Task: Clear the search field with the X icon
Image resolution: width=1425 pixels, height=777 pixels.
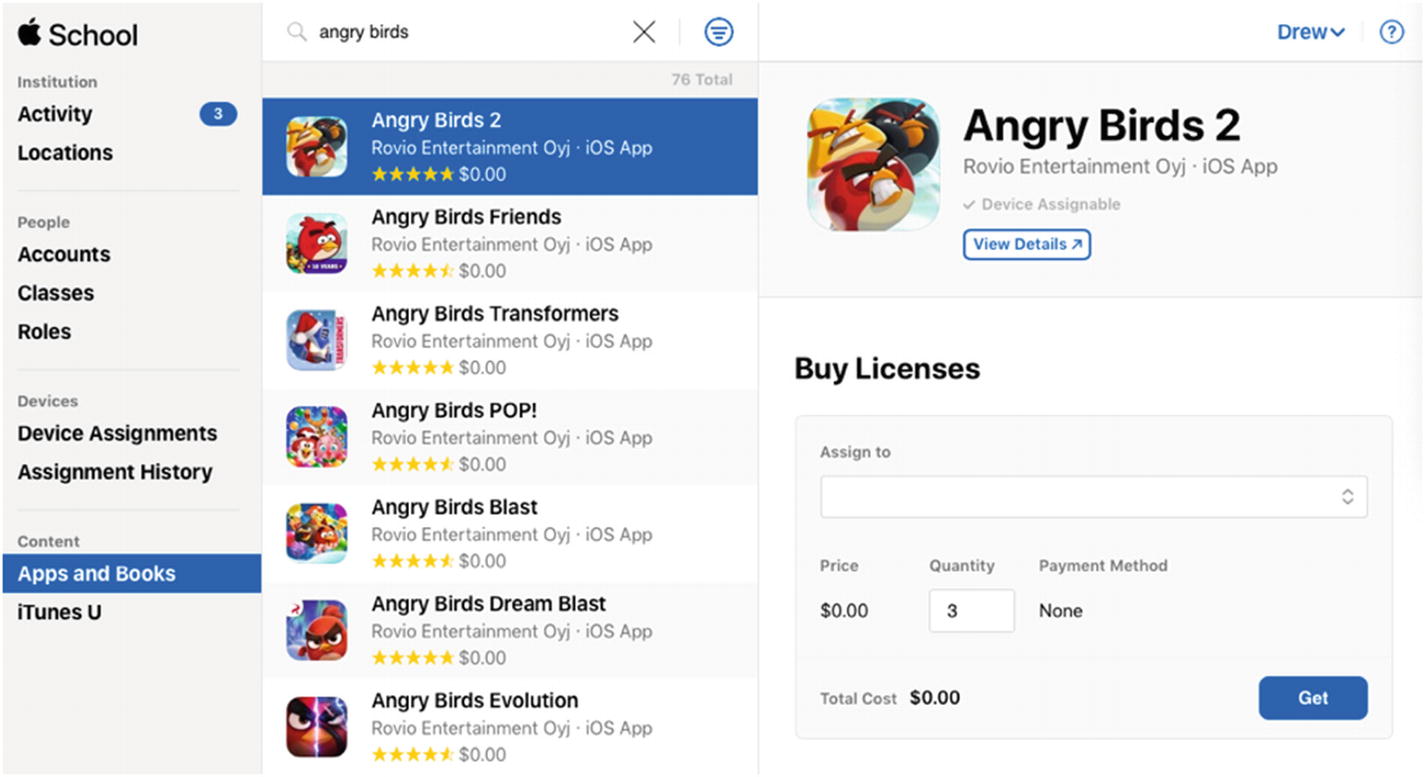Action: coord(644,32)
